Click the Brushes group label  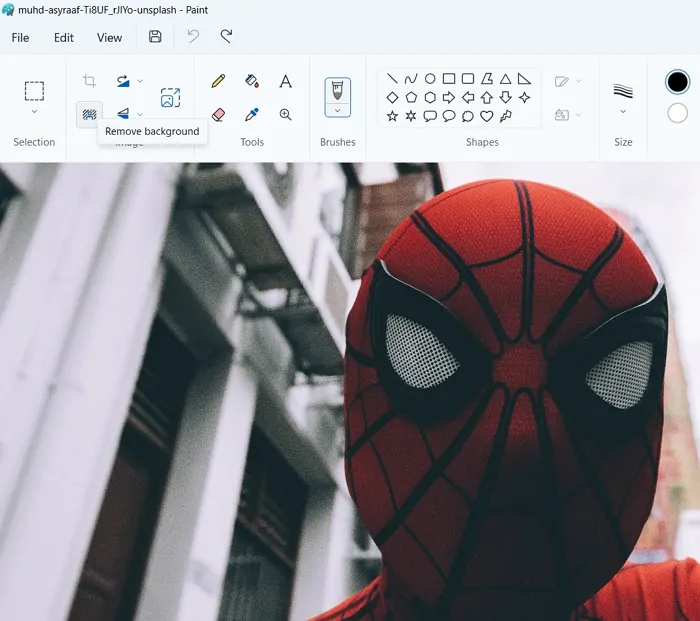tap(338, 142)
